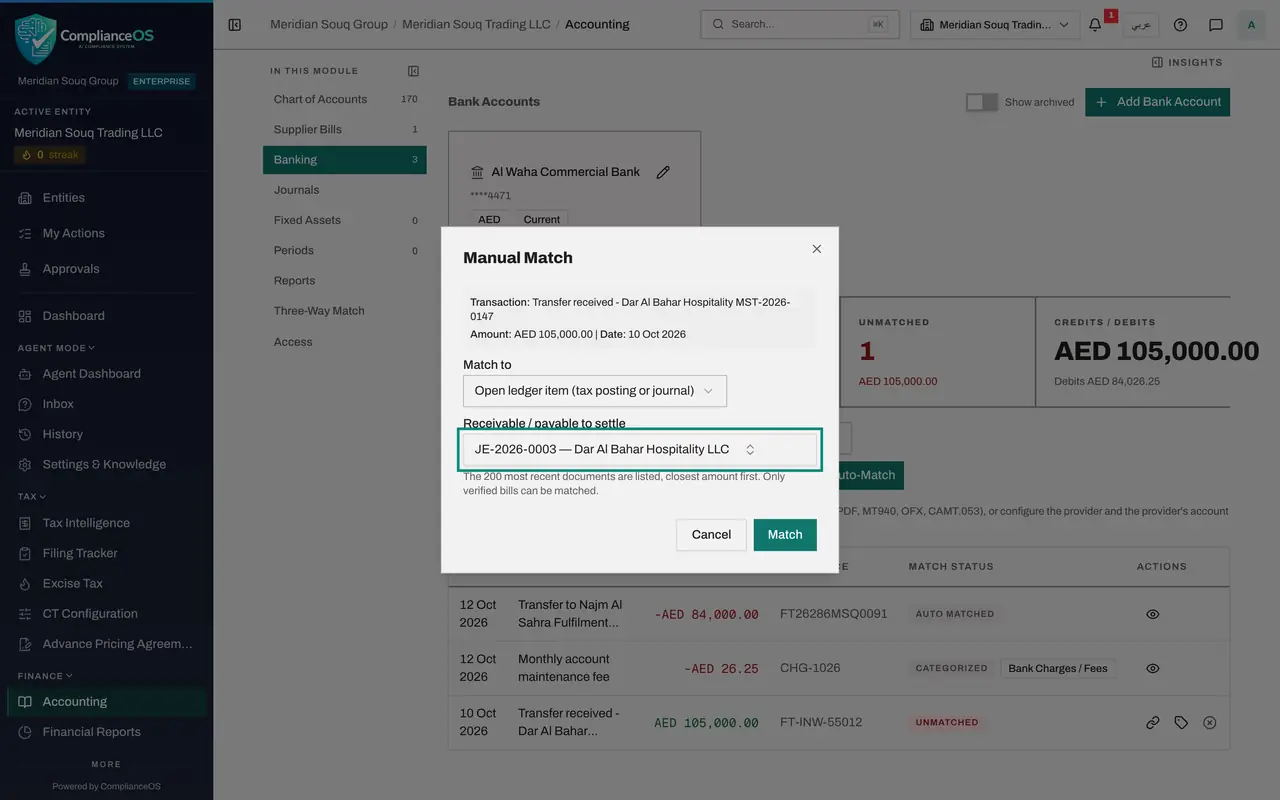Viewport: 1280px width, 800px height.
Task: Collapse the Finance section in the sidebar
Action: pyautogui.click(x=45, y=676)
